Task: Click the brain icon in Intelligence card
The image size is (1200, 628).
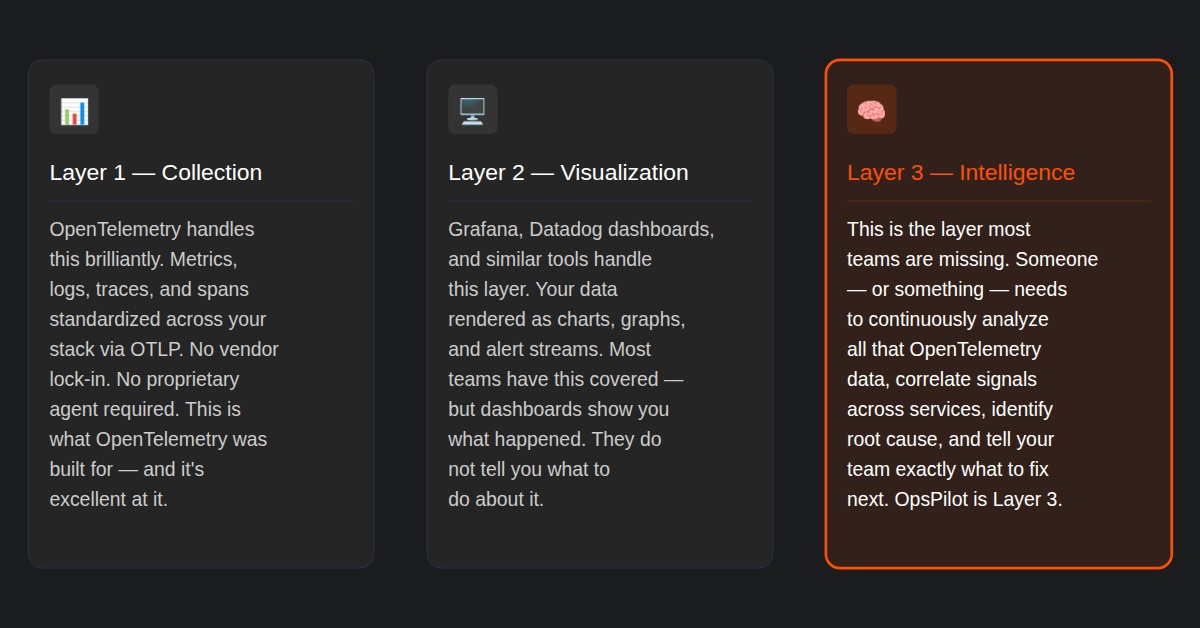Action: tap(871, 110)
